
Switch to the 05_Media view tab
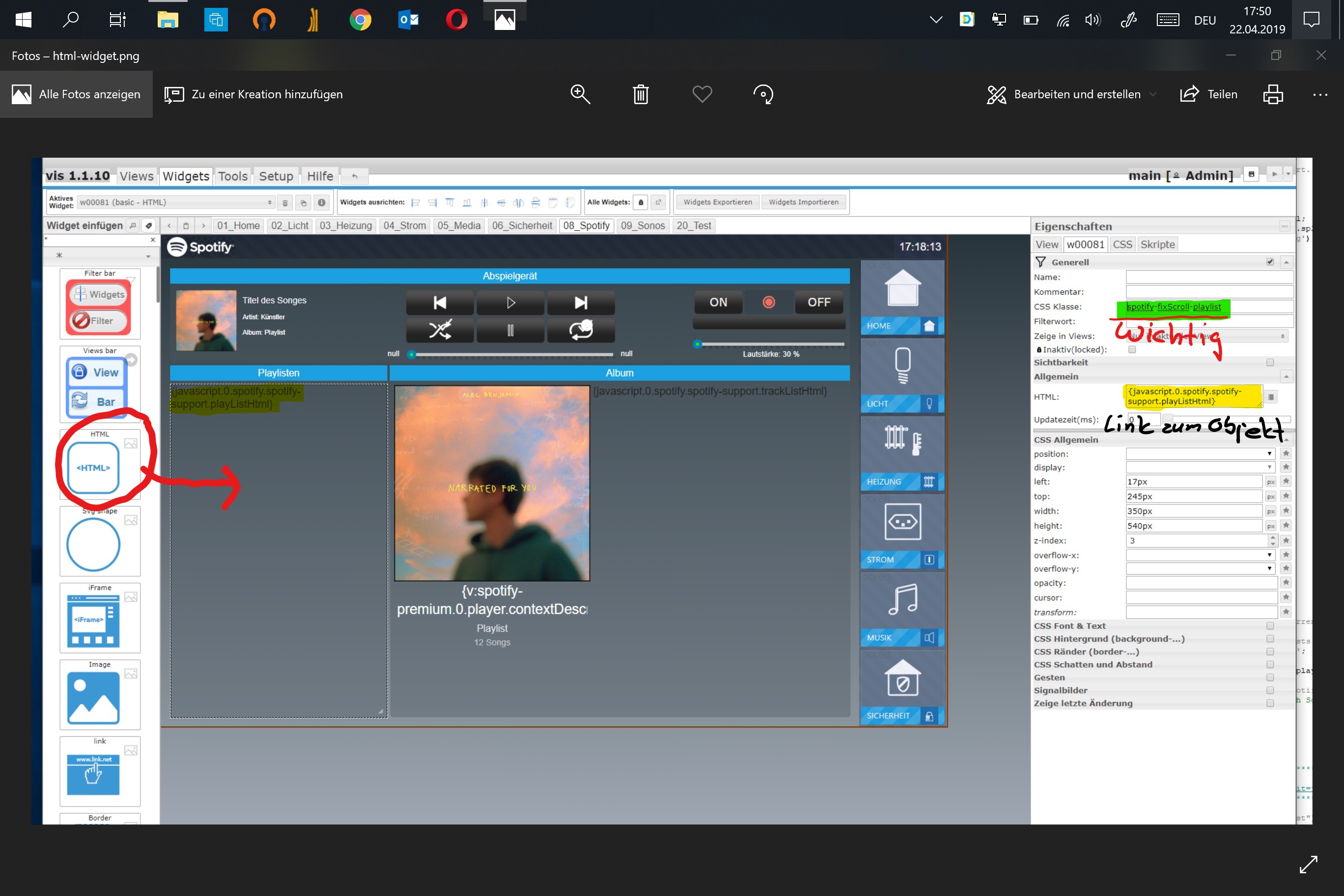[458, 225]
